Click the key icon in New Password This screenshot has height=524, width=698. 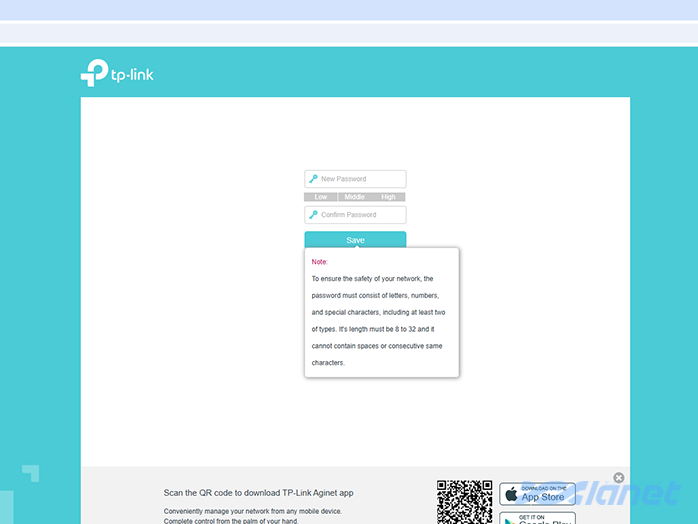pyautogui.click(x=313, y=179)
